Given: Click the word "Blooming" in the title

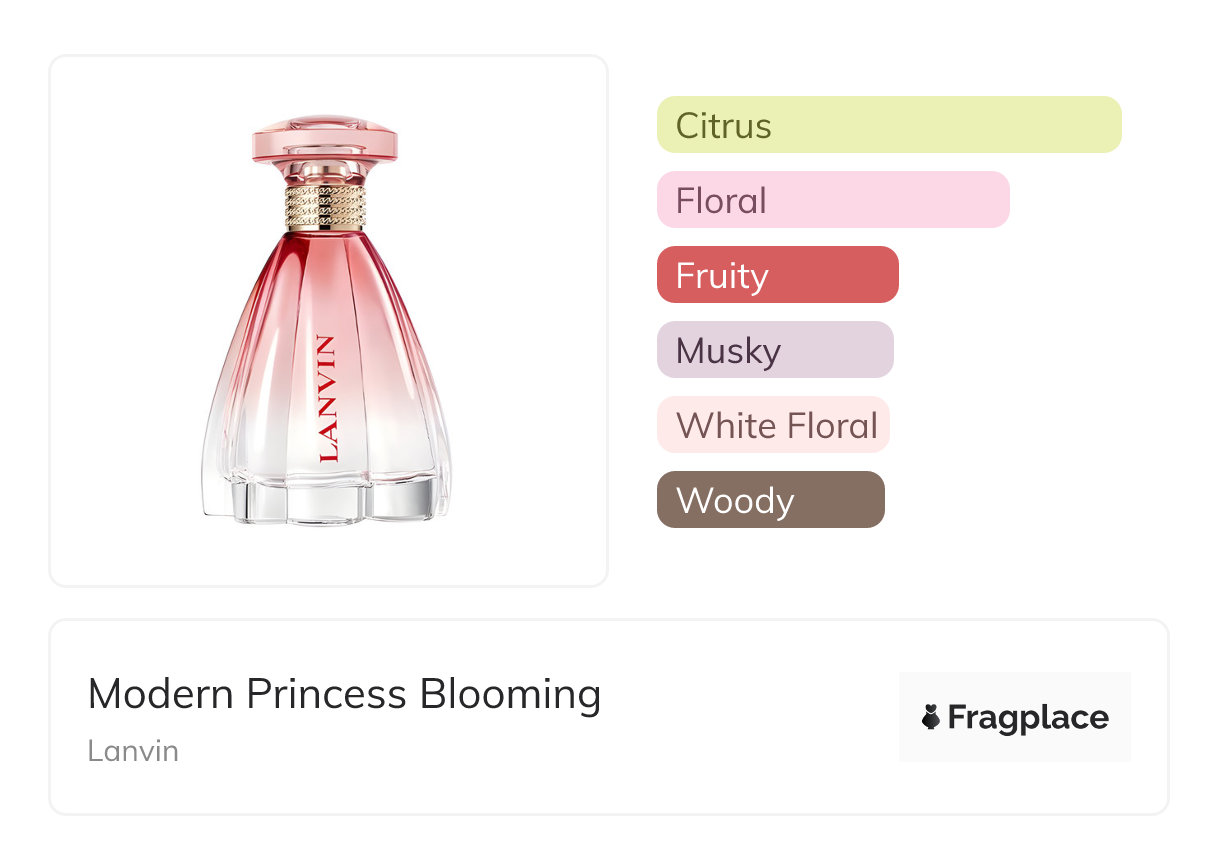Looking at the screenshot, I should [x=510, y=694].
